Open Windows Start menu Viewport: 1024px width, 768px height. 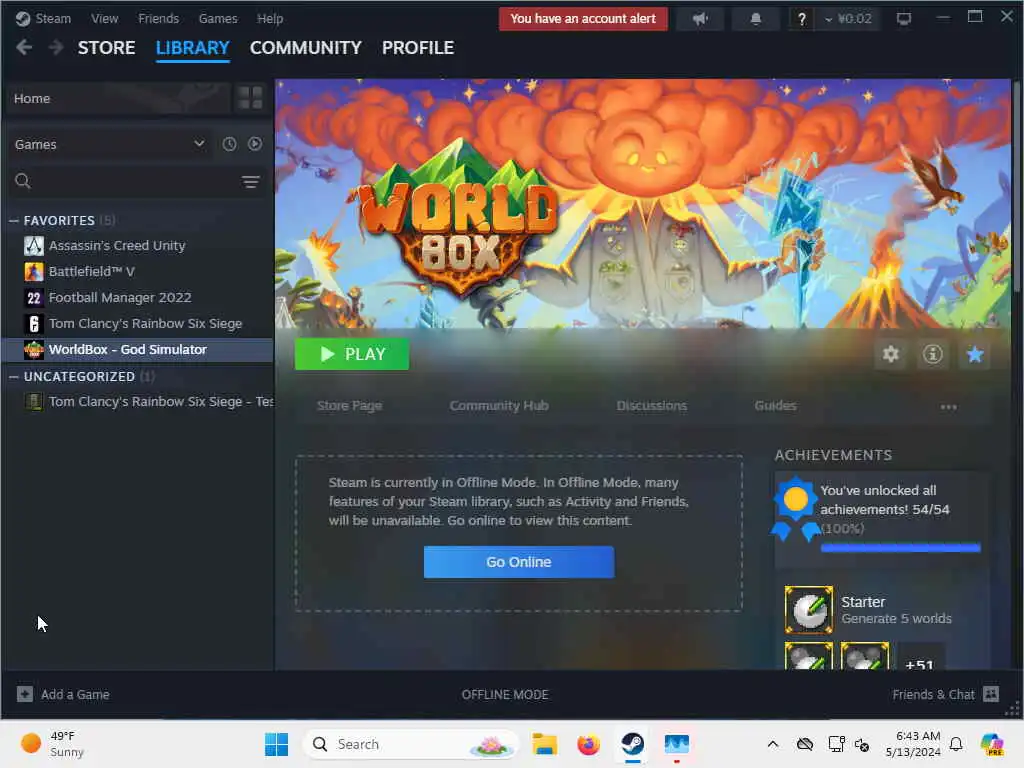[277, 744]
